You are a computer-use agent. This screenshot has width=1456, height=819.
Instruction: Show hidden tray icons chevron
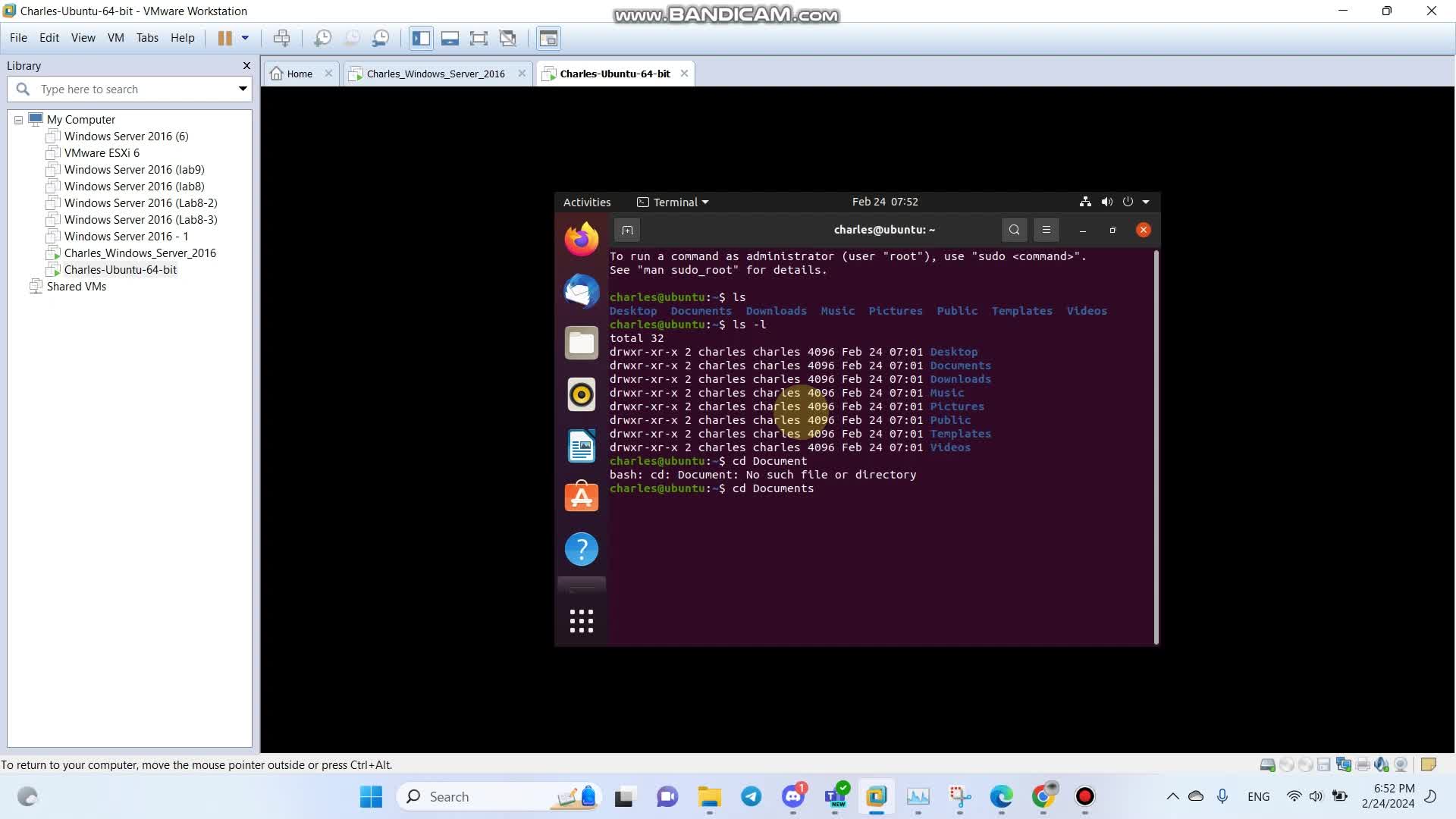tap(1172, 797)
